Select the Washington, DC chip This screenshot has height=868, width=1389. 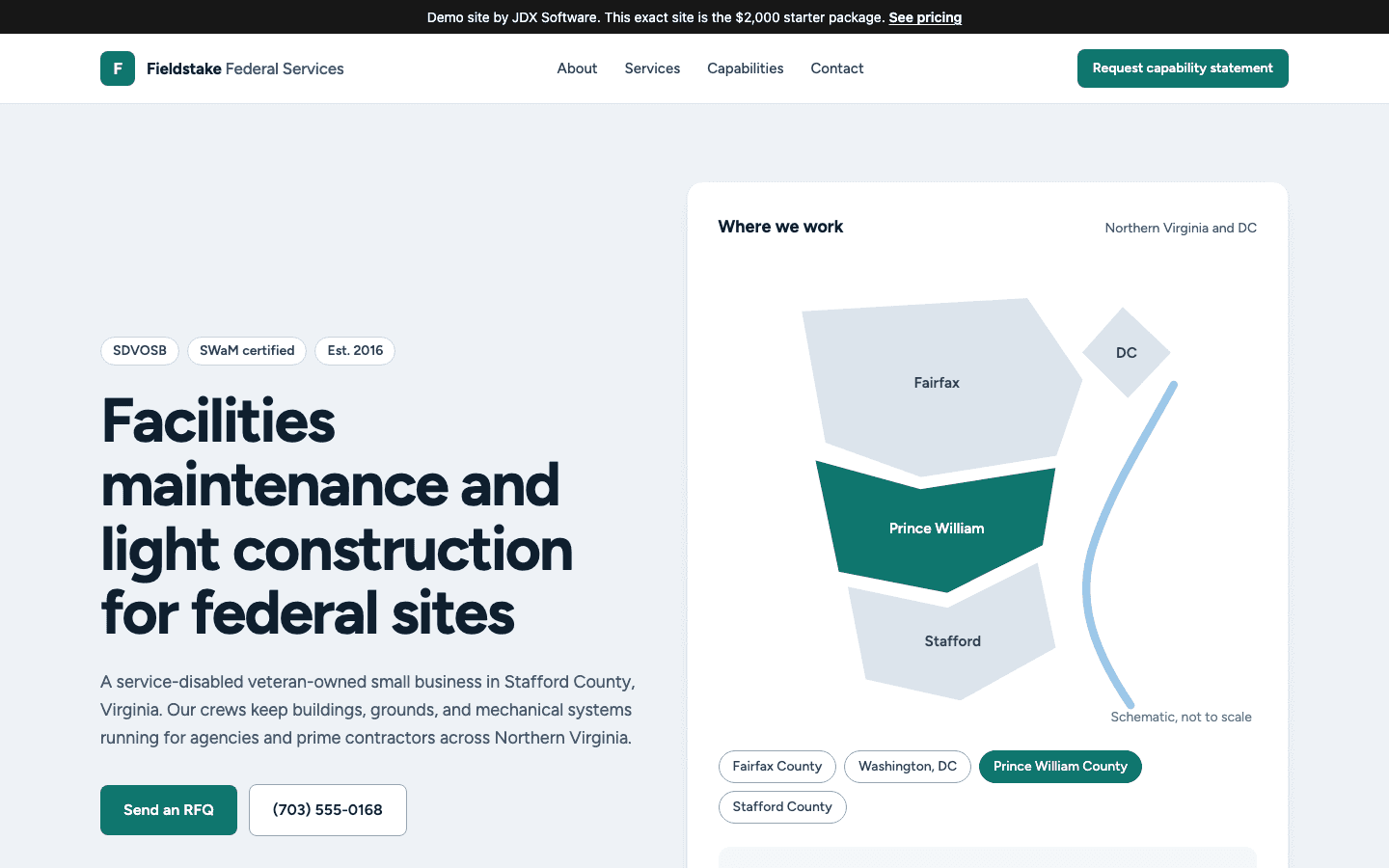[x=908, y=767]
